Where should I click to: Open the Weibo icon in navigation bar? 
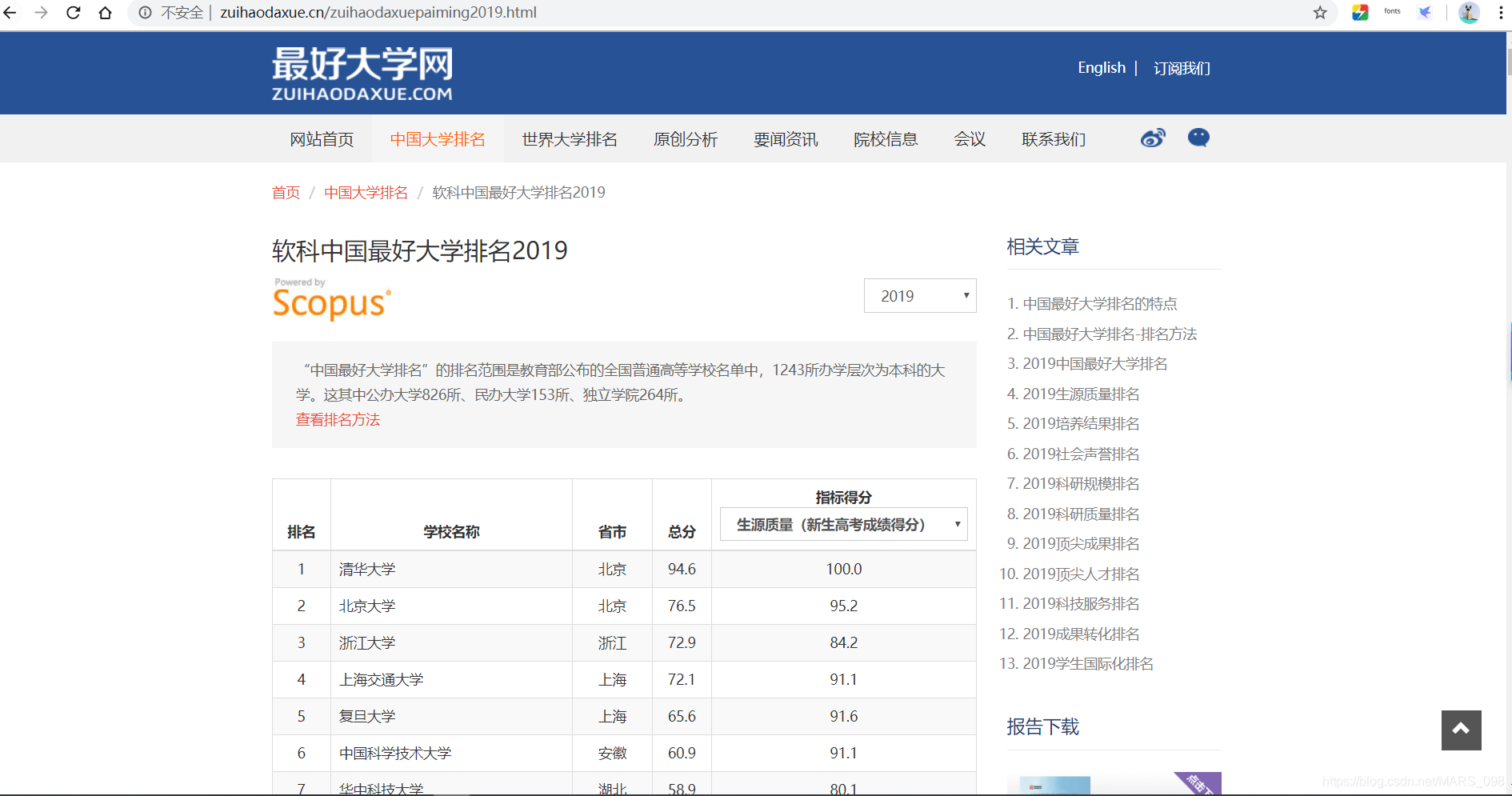[1153, 138]
